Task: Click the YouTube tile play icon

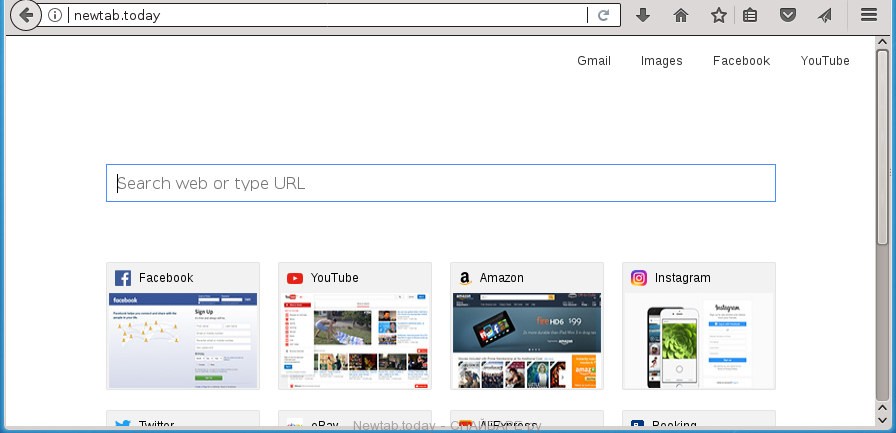Action: [x=295, y=278]
